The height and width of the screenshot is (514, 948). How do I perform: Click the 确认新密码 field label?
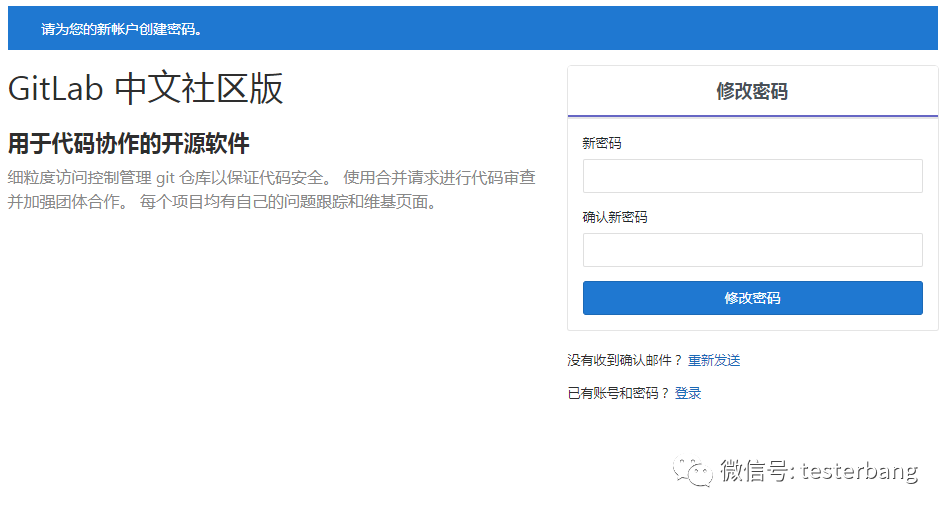615,217
